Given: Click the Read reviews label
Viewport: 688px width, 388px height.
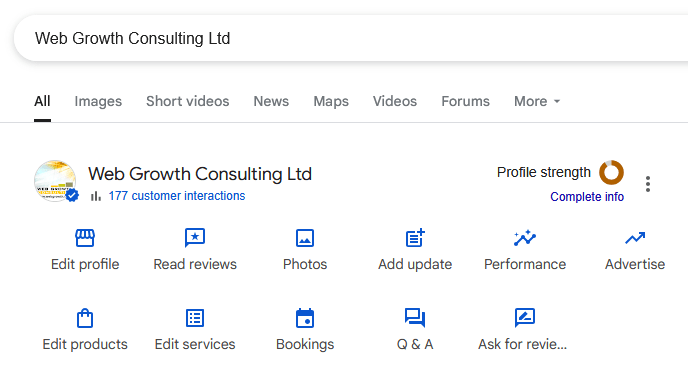Looking at the screenshot, I should pyautogui.click(x=195, y=264).
